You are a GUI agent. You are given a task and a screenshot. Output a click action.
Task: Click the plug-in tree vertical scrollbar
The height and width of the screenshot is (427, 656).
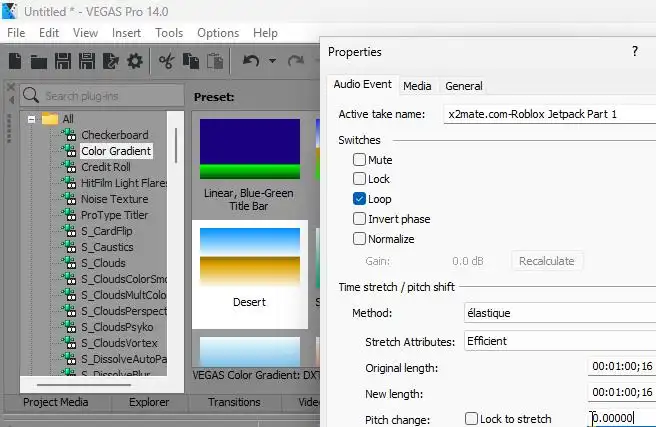point(176,146)
